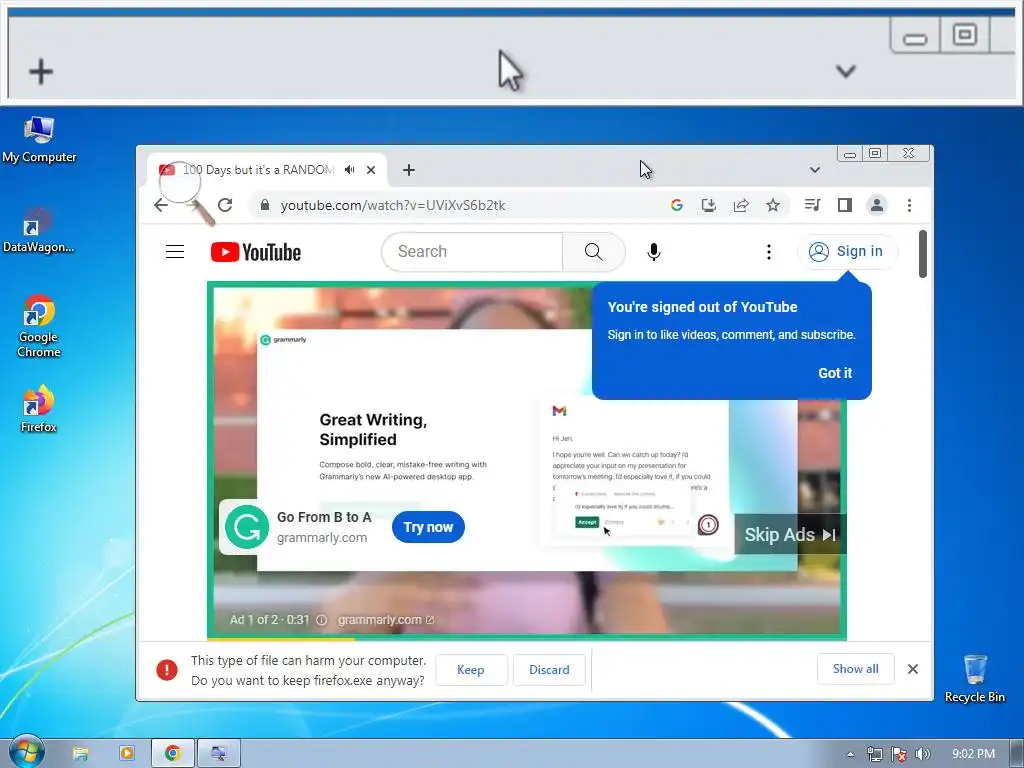Click the lock icon for site information

(x=264, y=205)
